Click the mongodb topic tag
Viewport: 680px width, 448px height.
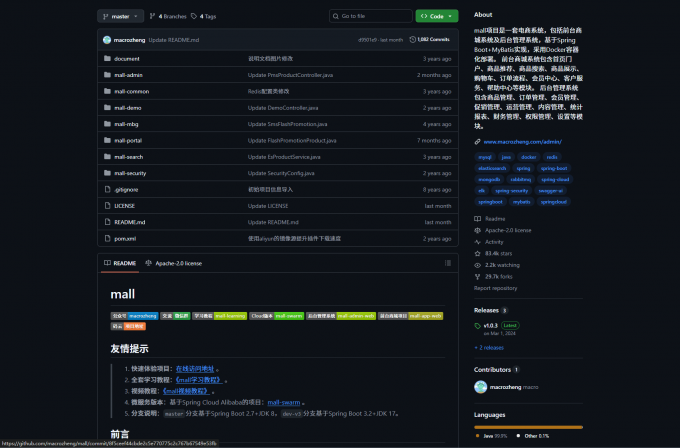pos(489,180)
